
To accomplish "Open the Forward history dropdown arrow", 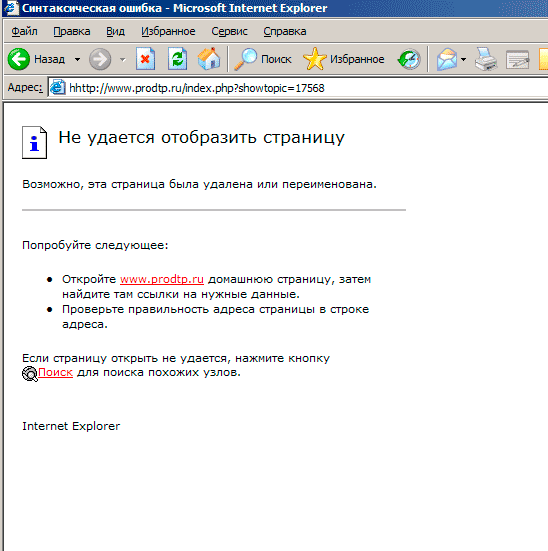I will [122, 59].
